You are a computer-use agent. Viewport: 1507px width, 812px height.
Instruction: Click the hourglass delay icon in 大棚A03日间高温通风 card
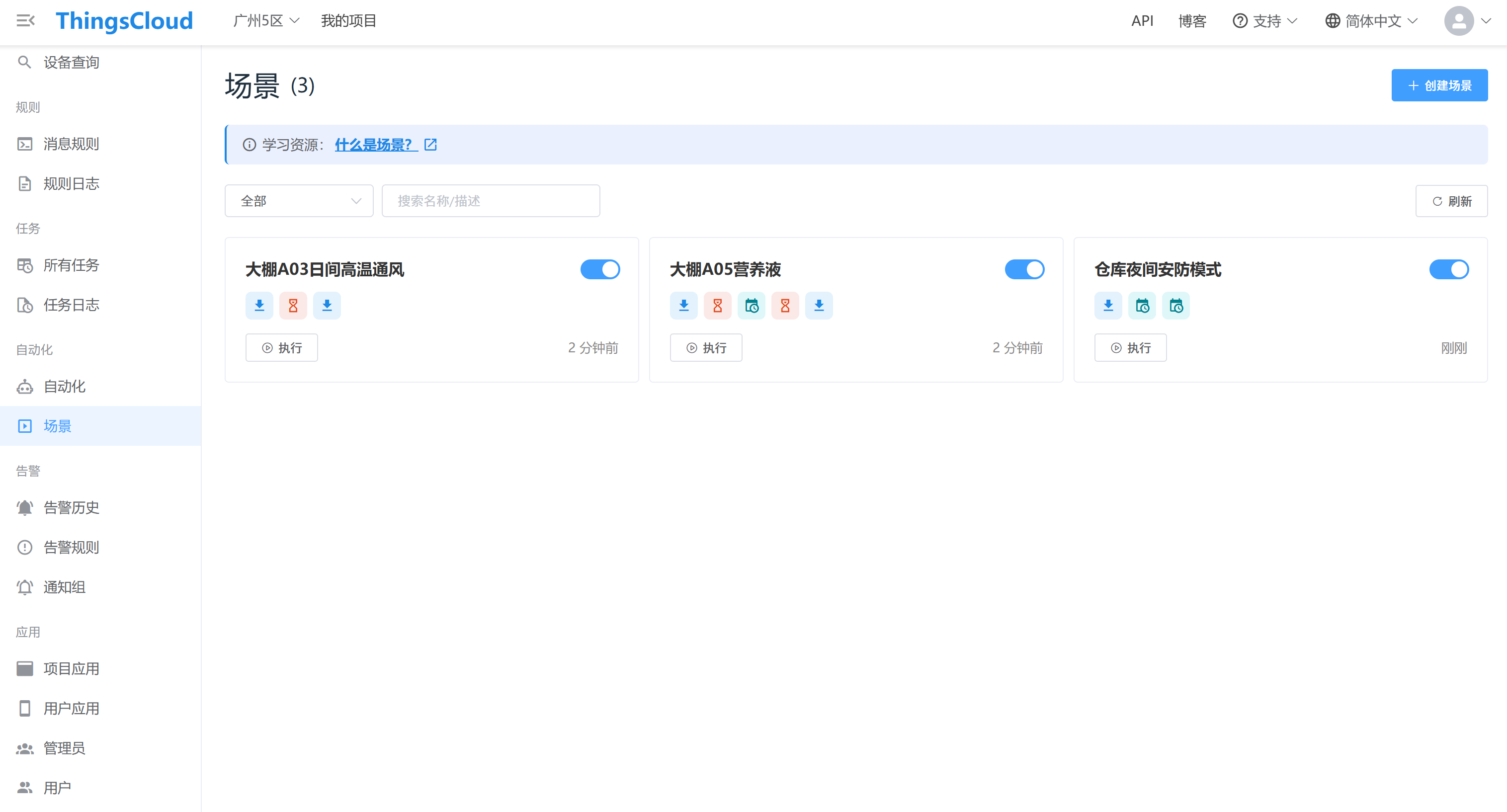click(293, 306)
